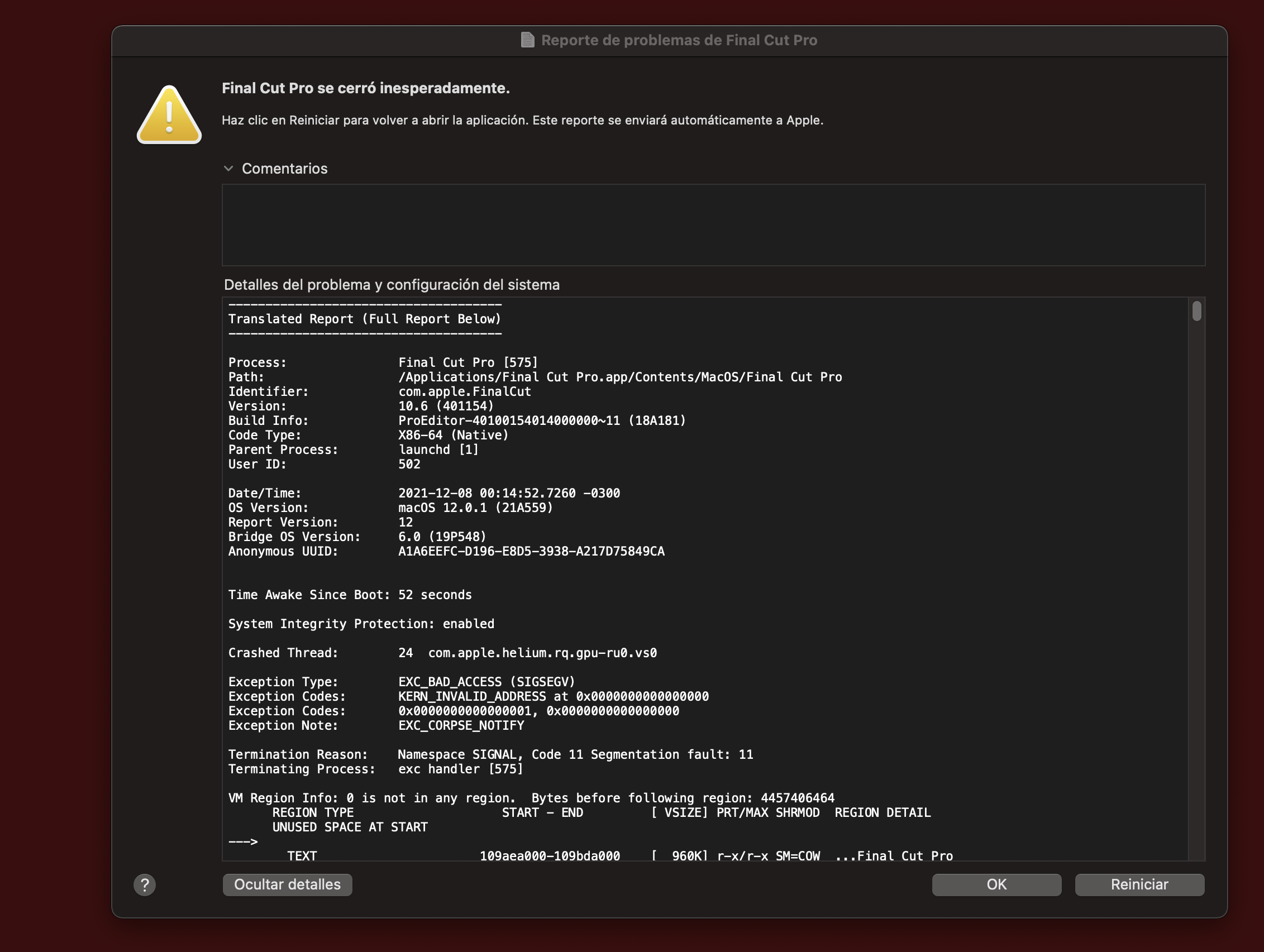The width and height of the screenshot is (1264, 952).
Task: Click the application Path value line
Action: (619, 377)
